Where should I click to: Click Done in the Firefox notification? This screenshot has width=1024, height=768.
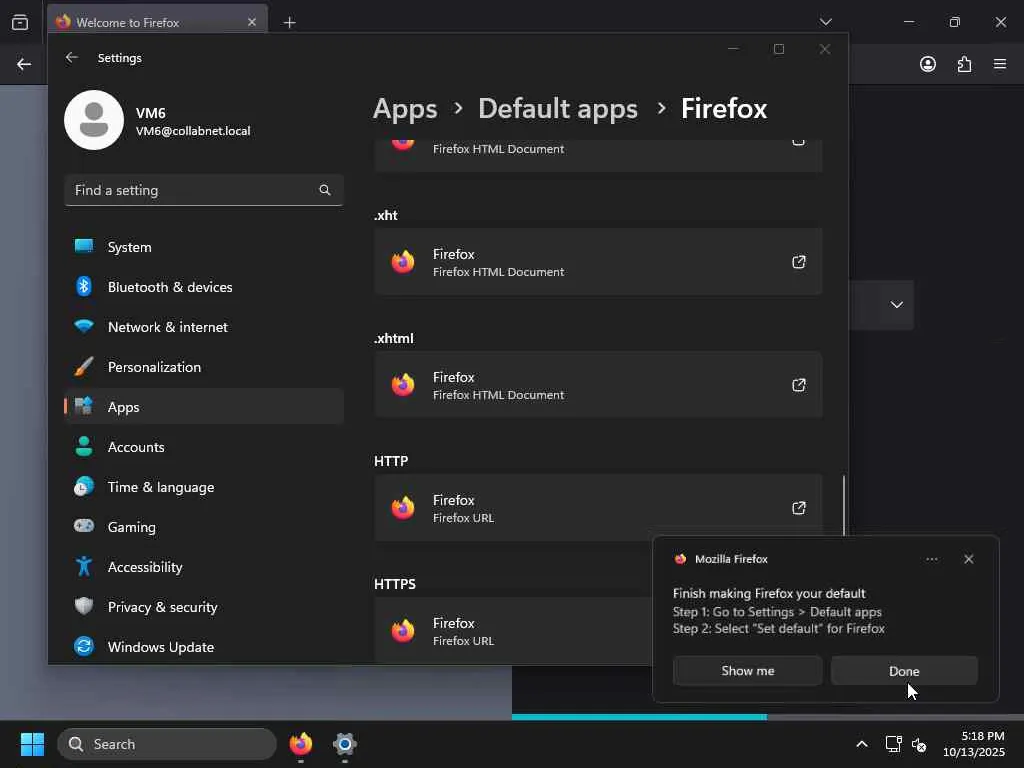pos(904,671)
